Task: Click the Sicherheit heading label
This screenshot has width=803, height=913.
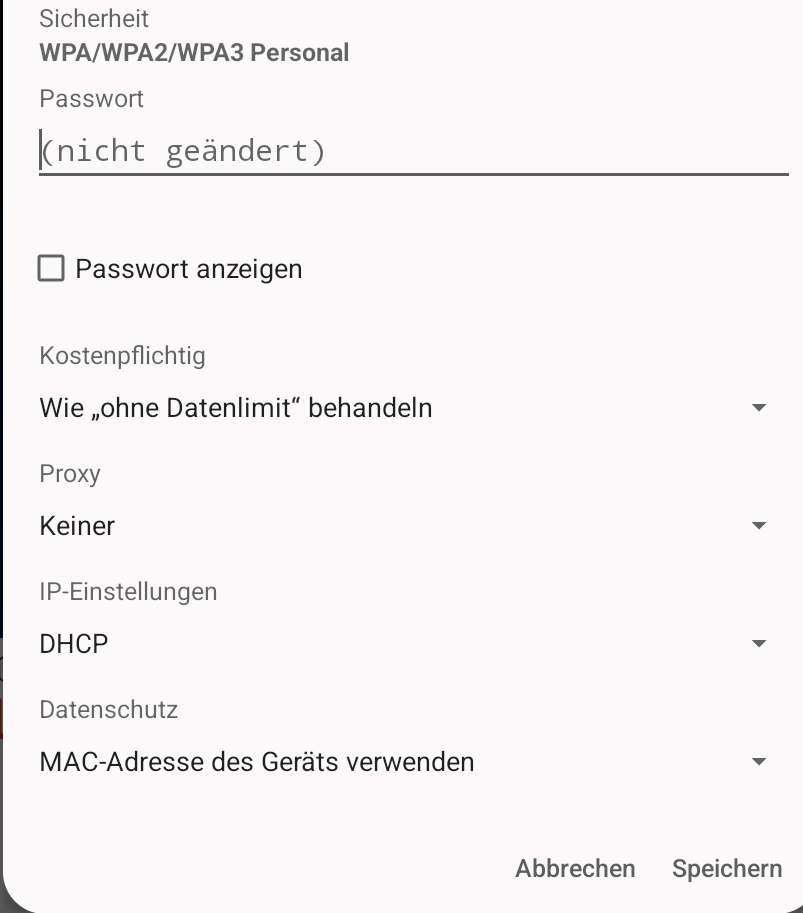Action: [x=94, y=18]
